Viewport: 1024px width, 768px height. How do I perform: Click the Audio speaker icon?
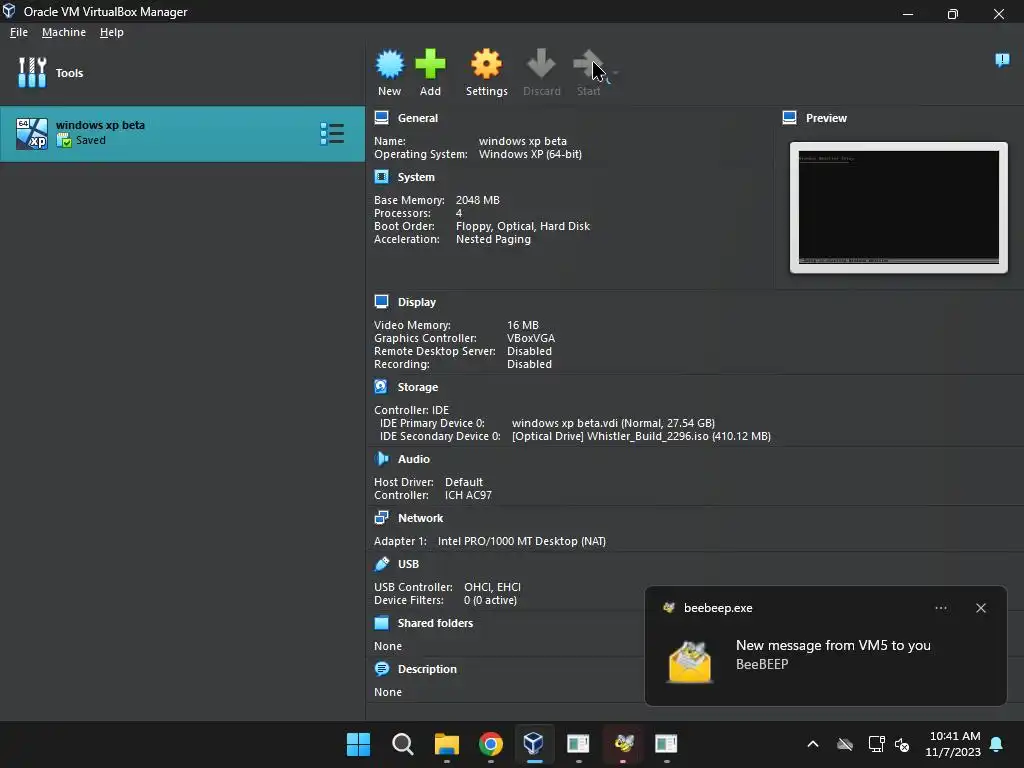381,458
